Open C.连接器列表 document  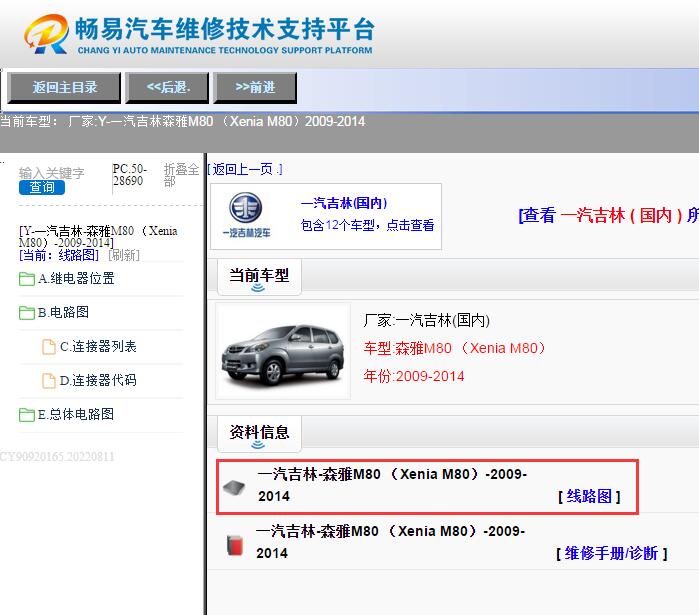coord(98,346)
